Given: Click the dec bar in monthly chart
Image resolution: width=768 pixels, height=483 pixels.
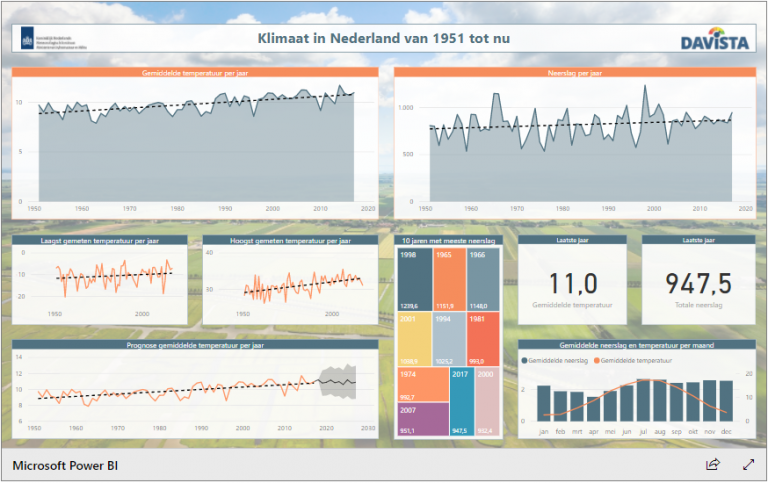Looking at the screenshot, I should [726, 401].
